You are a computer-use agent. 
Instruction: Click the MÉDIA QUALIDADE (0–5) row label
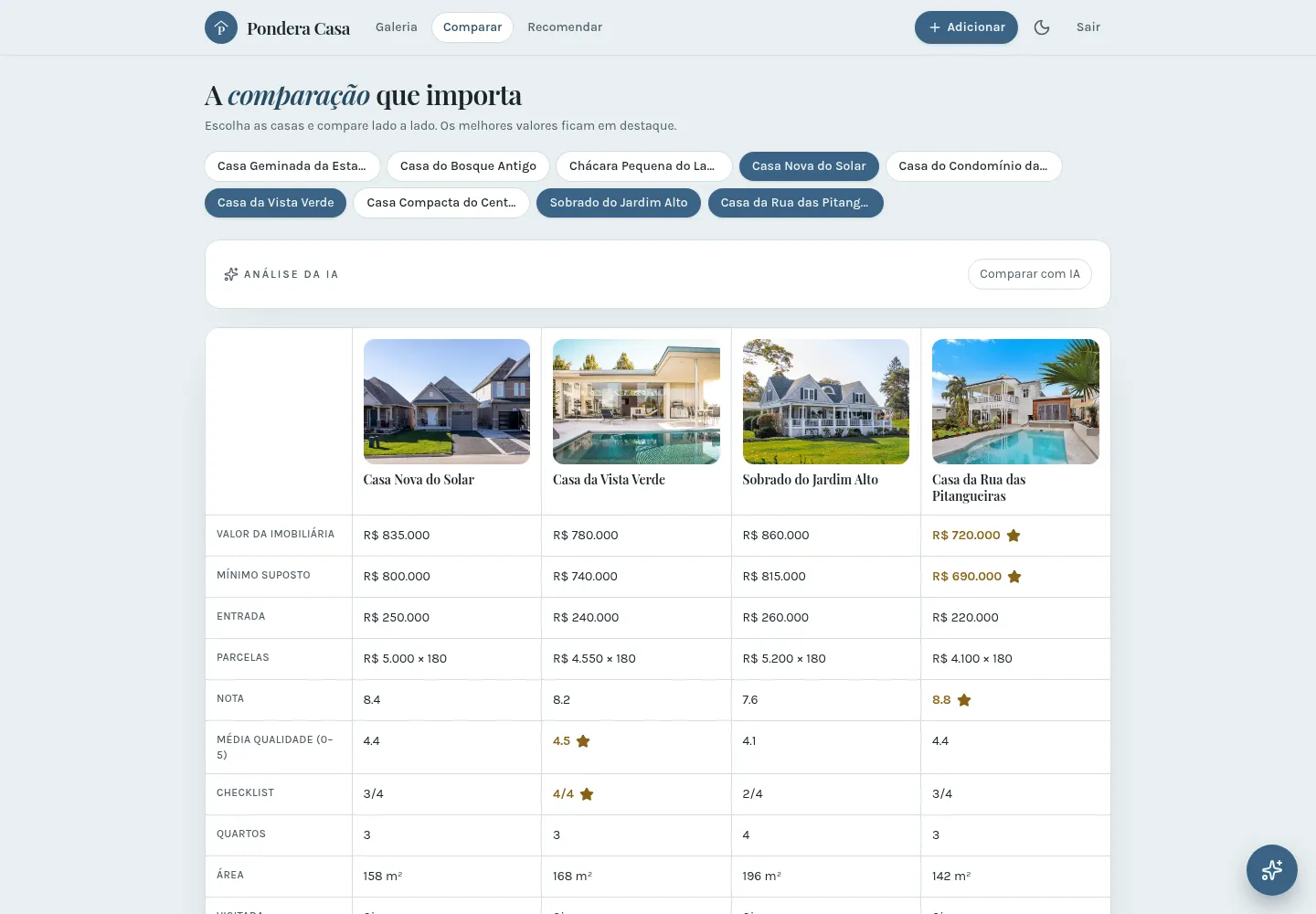click(x=275, y=748)
